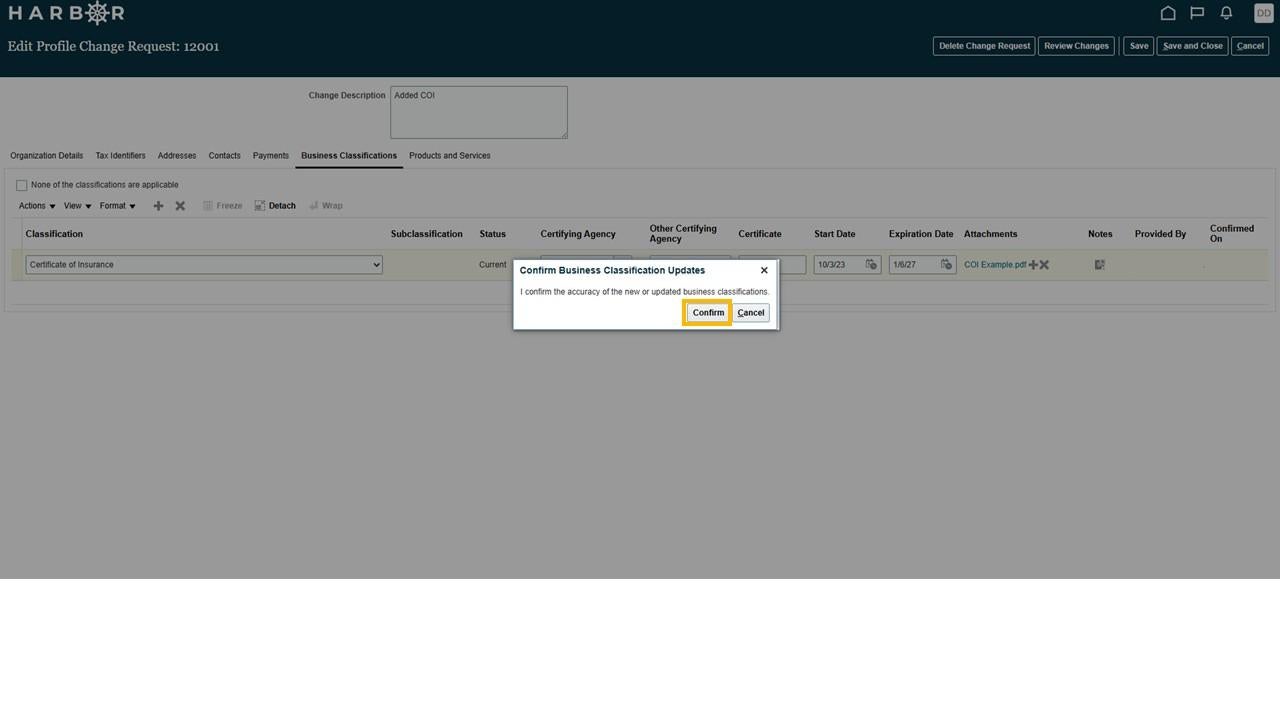Close the confirm dialog with X

pos(764,270)
